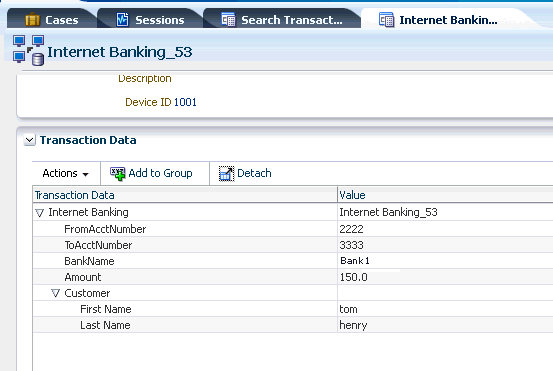Click the Device ID value 1001
The image size is (553, 371).
tap(185, 102)
